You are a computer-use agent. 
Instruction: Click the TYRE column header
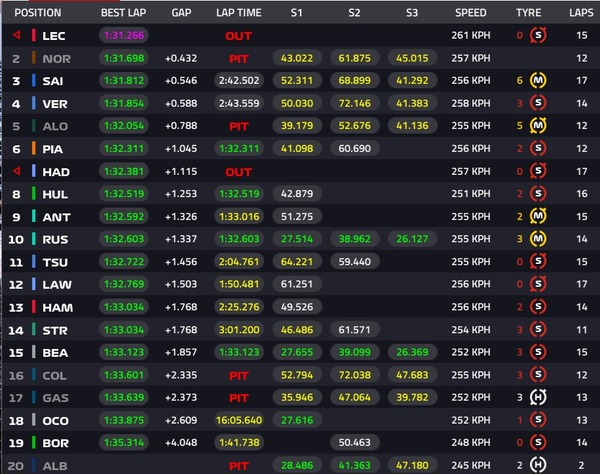528,13
